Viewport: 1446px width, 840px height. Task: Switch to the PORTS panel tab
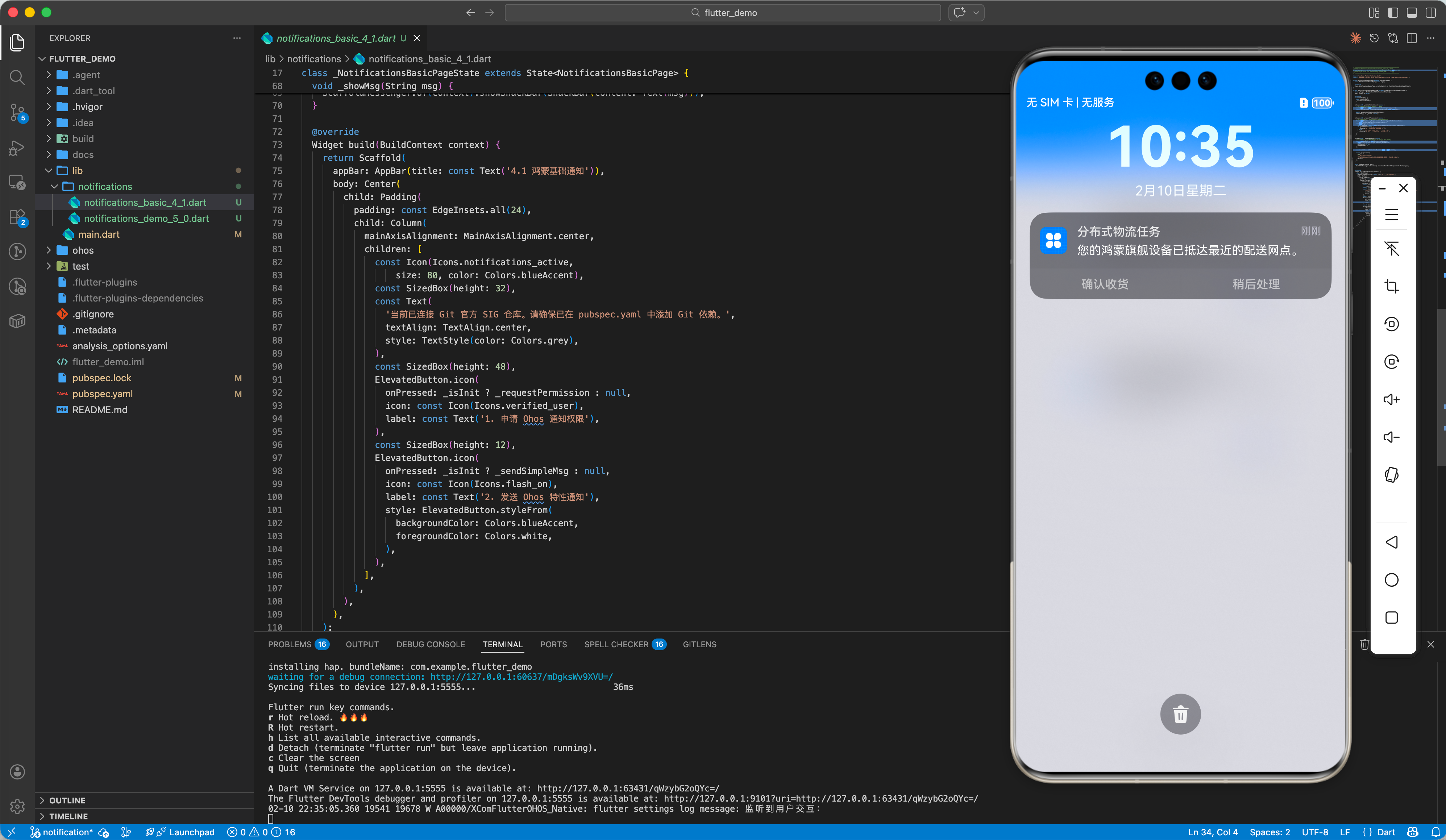553,644
